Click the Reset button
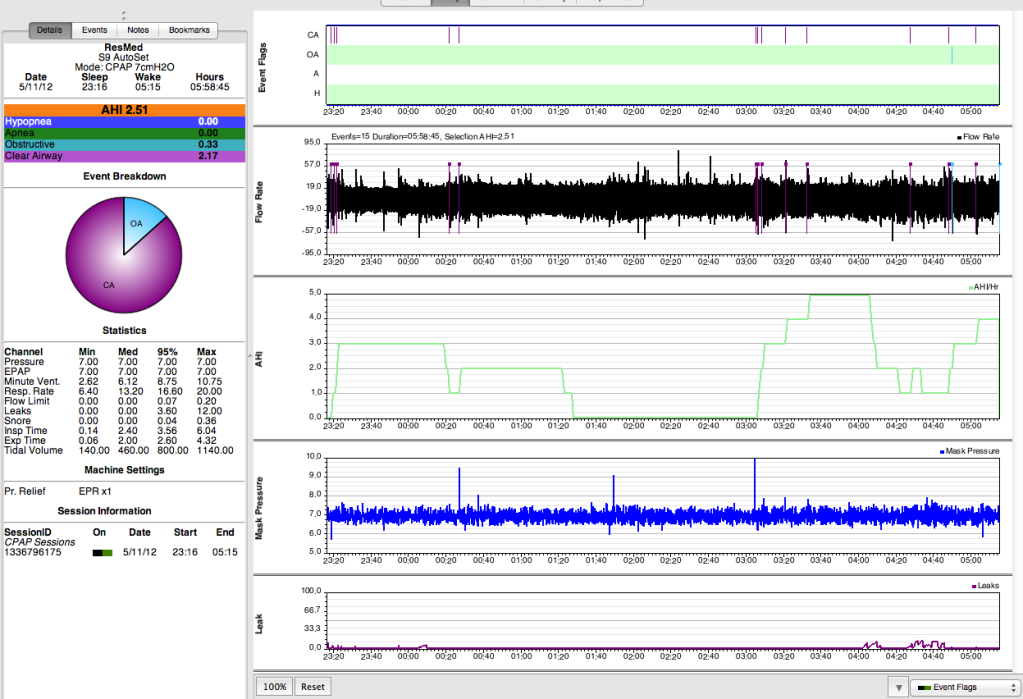Screen dimensions: 1023x699 pos(313,687)
